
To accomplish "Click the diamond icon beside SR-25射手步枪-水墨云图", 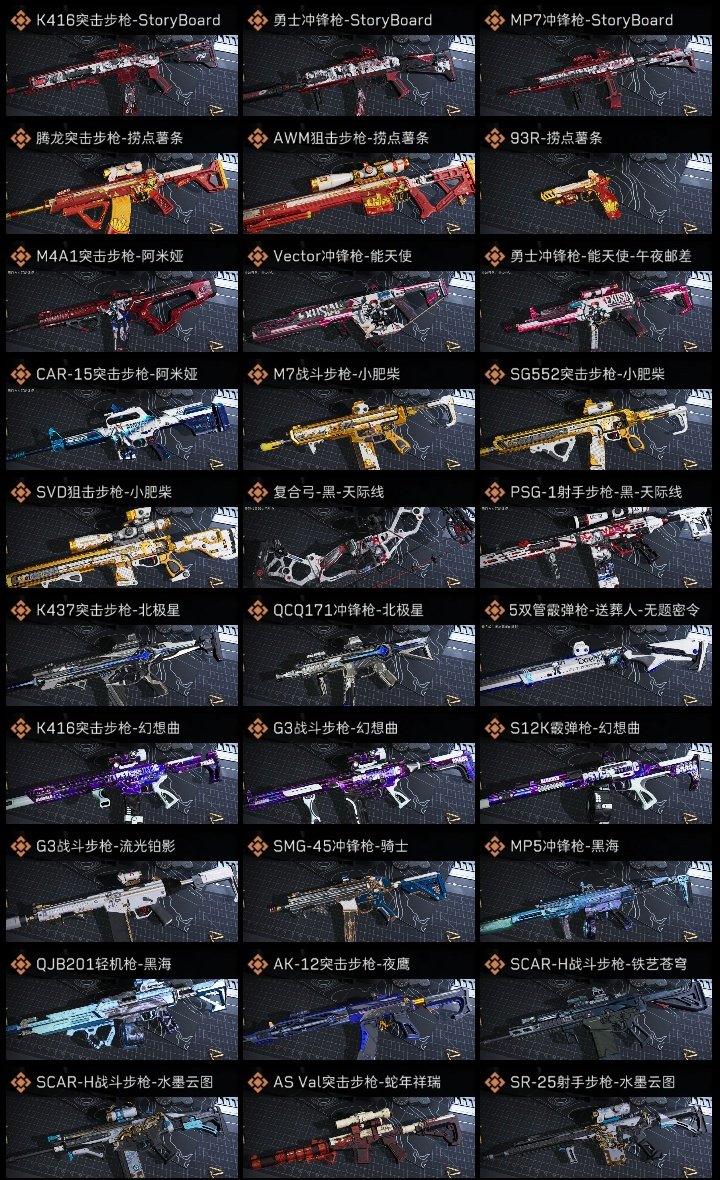I will coord(494,1082).
